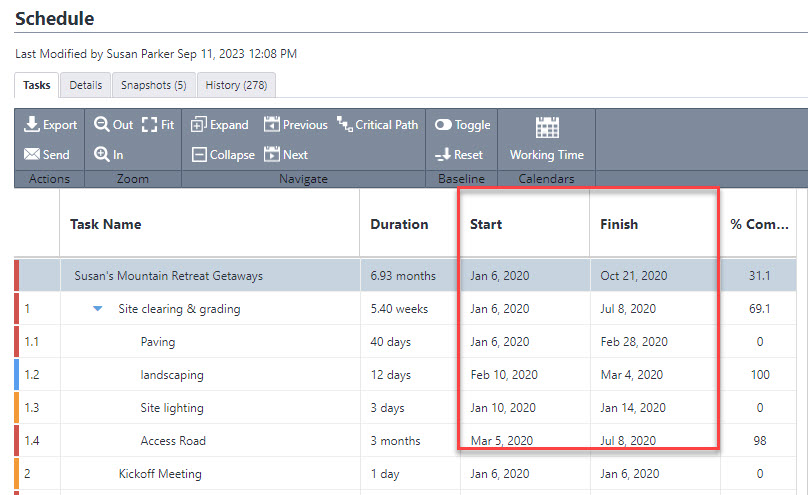Click the Export icon in Actions
Screen dimensions: 808x495
32,125
